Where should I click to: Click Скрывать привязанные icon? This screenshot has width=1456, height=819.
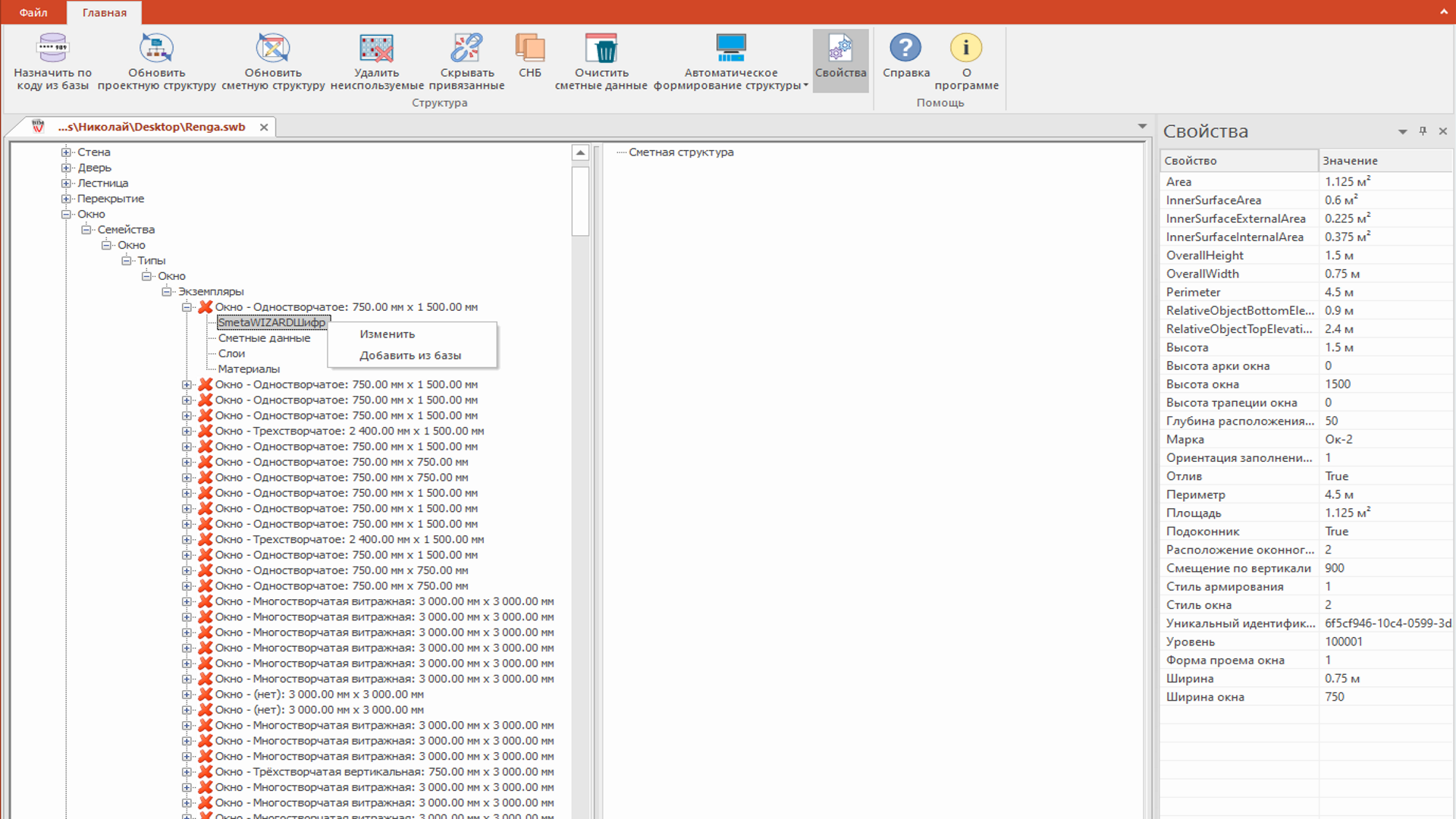pos(467,48)
